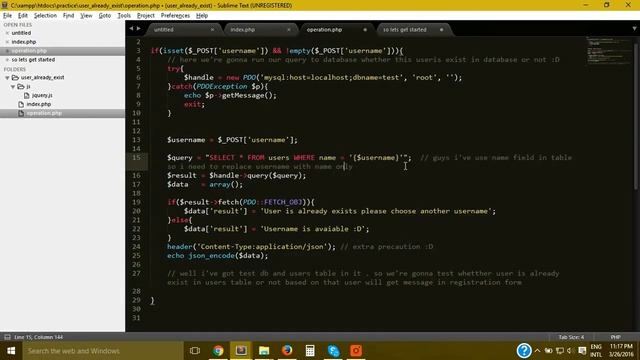Viewport: 640px width, 360px height.
Task: Open Task View on taskbar
Action: tap(195, 351)
